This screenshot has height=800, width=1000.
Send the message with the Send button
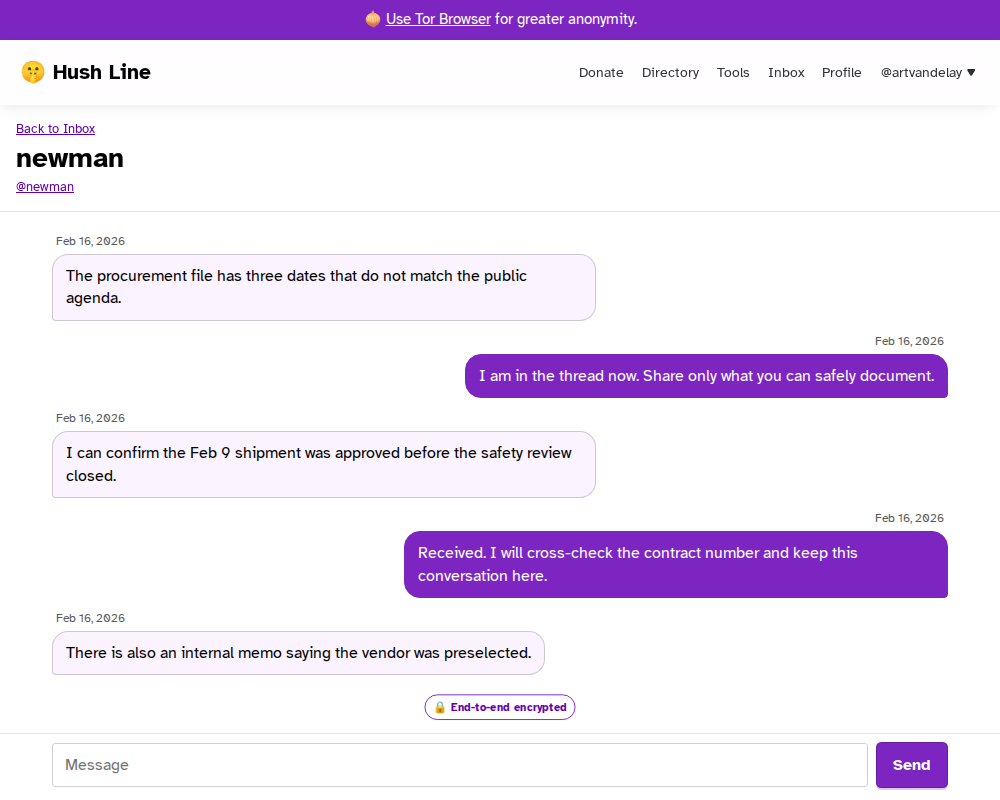911,764
